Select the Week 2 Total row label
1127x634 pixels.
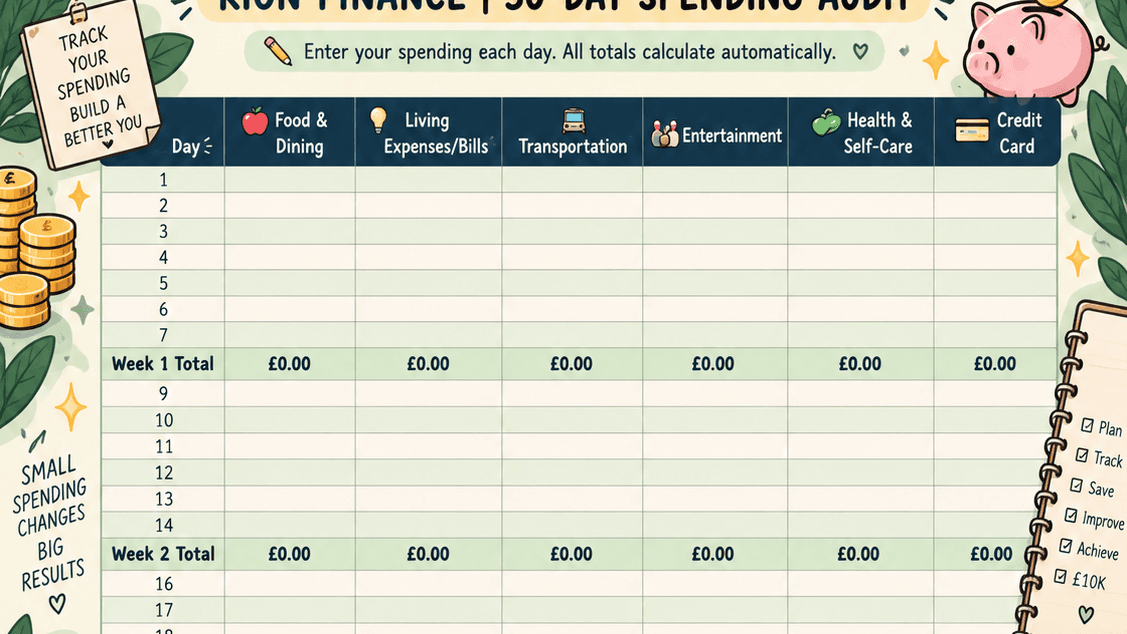point(163,554)
